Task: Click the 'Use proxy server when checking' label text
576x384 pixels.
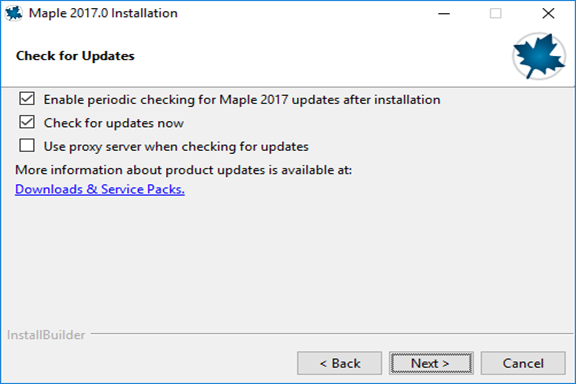Action: tap(176, 147)
